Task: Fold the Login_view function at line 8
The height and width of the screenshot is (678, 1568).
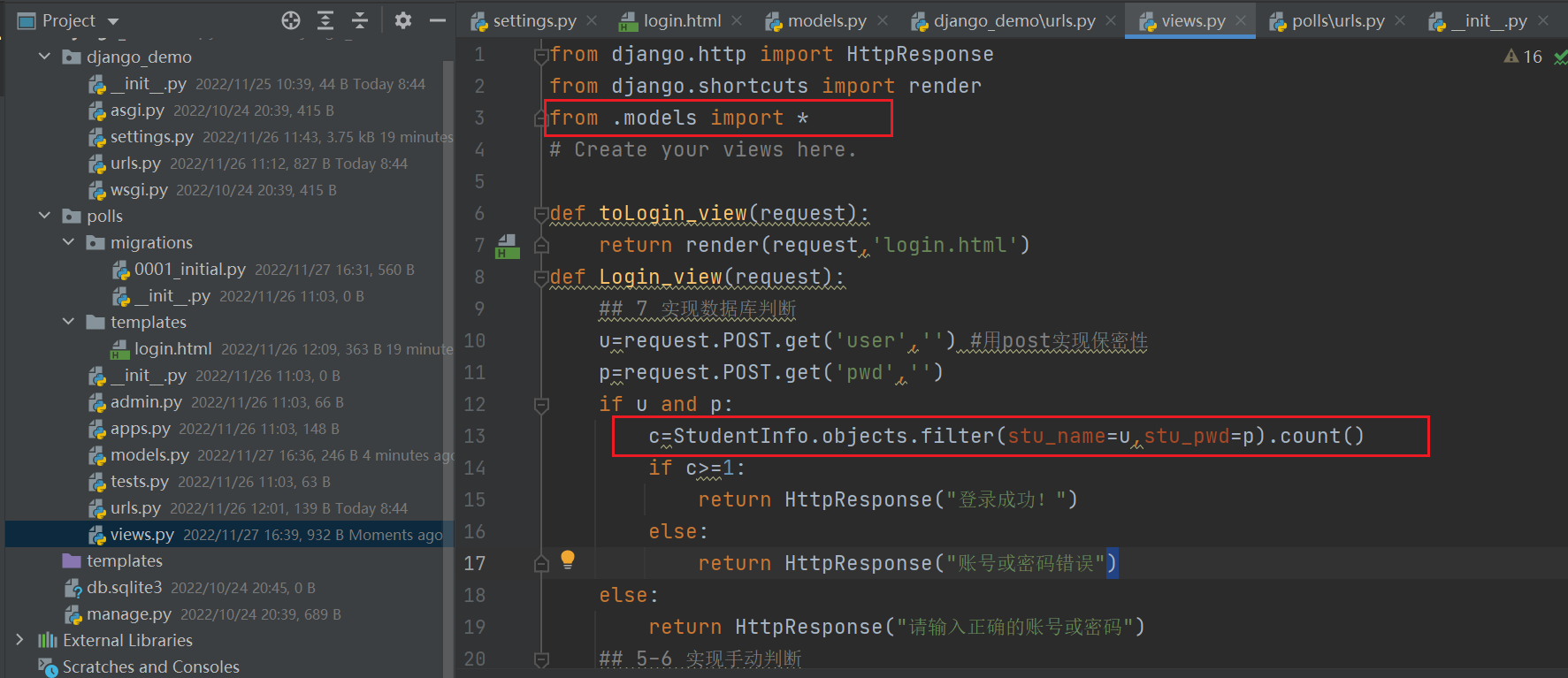Action: [x=541, y=278]
